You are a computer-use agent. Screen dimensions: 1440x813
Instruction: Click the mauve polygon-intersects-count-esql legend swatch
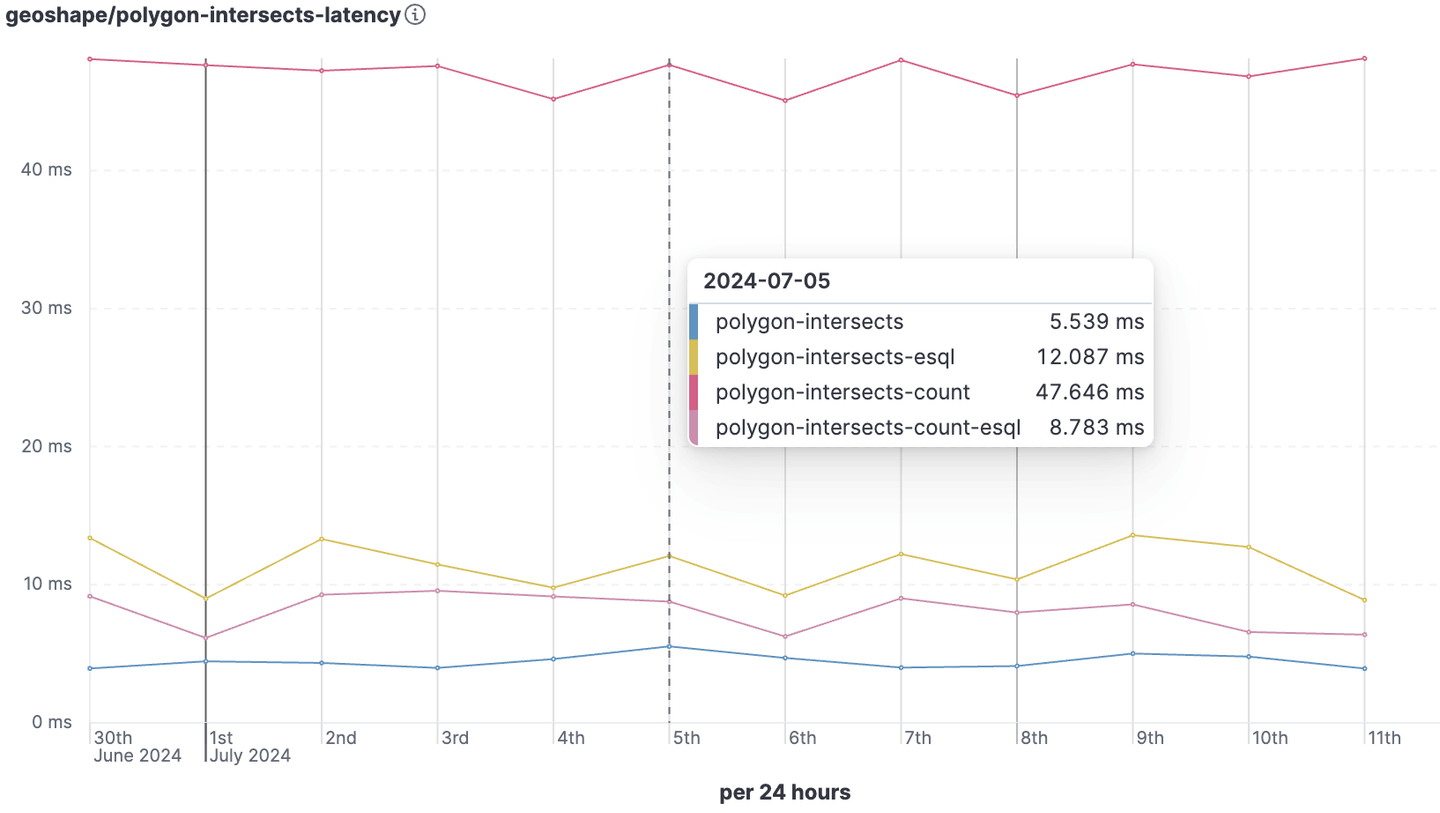[x=694, y=427]
